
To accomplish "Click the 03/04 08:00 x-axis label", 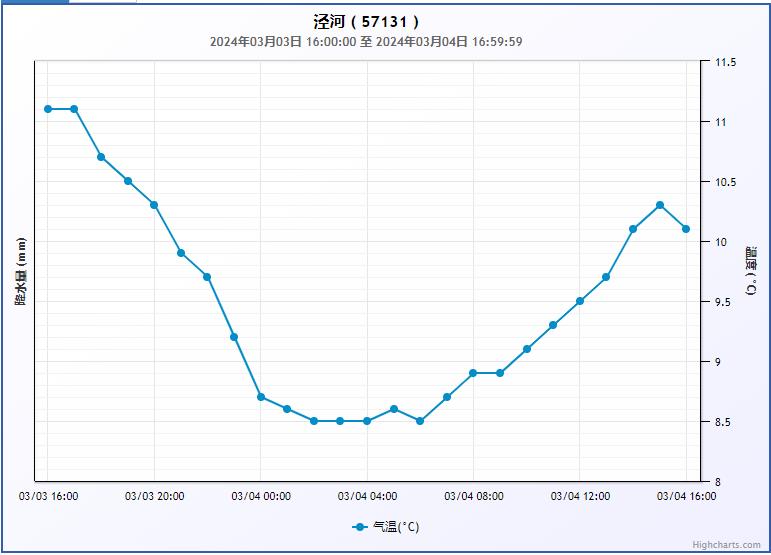I will tap(473, 496).
